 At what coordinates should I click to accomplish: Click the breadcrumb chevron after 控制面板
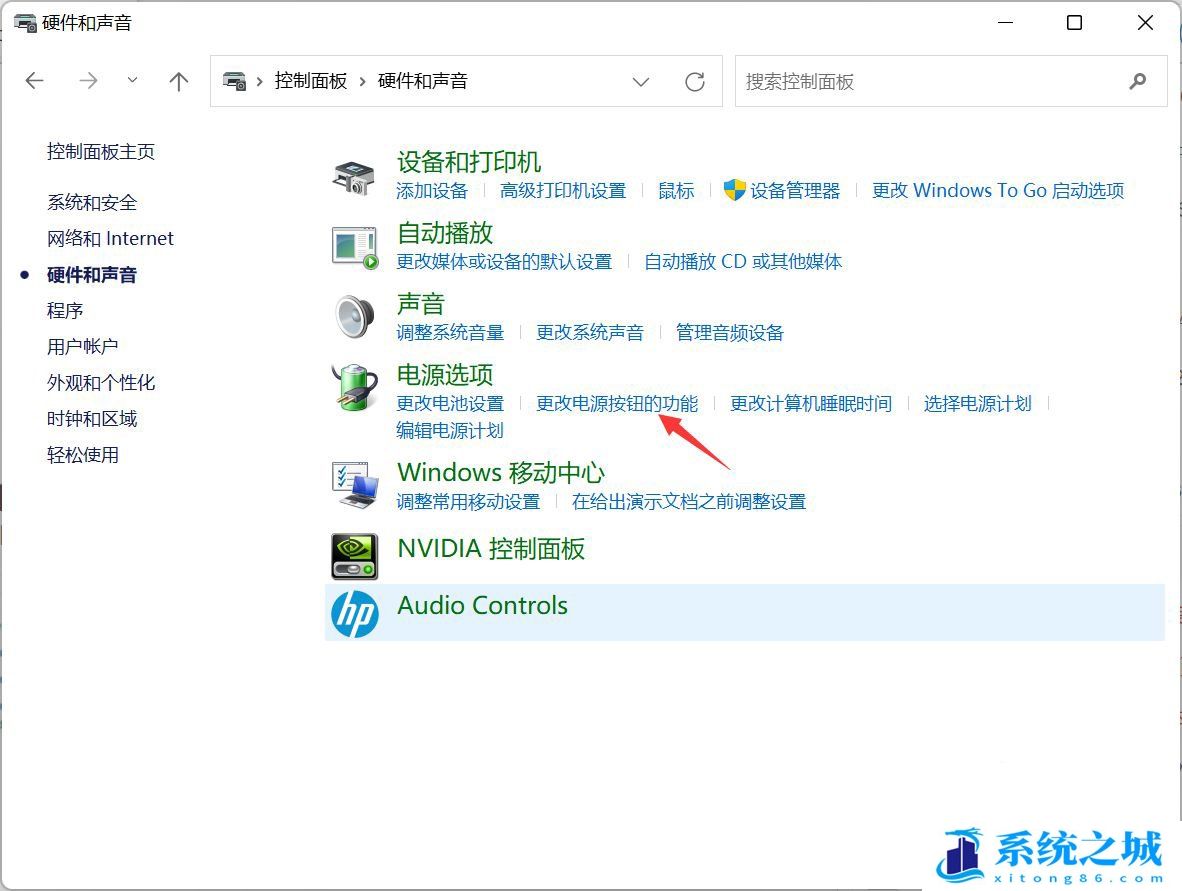point(363,81)
